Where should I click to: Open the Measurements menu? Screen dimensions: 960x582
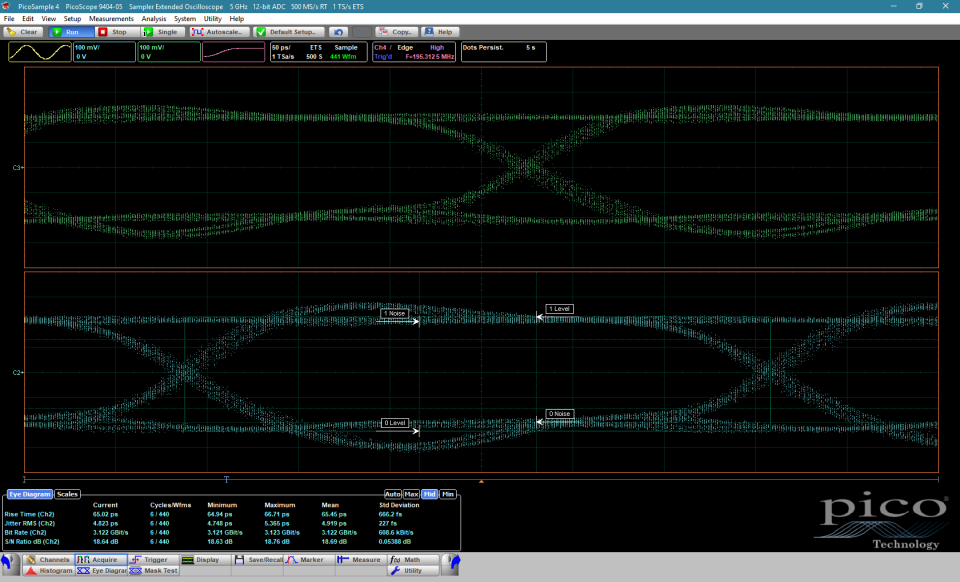point(111,19)
